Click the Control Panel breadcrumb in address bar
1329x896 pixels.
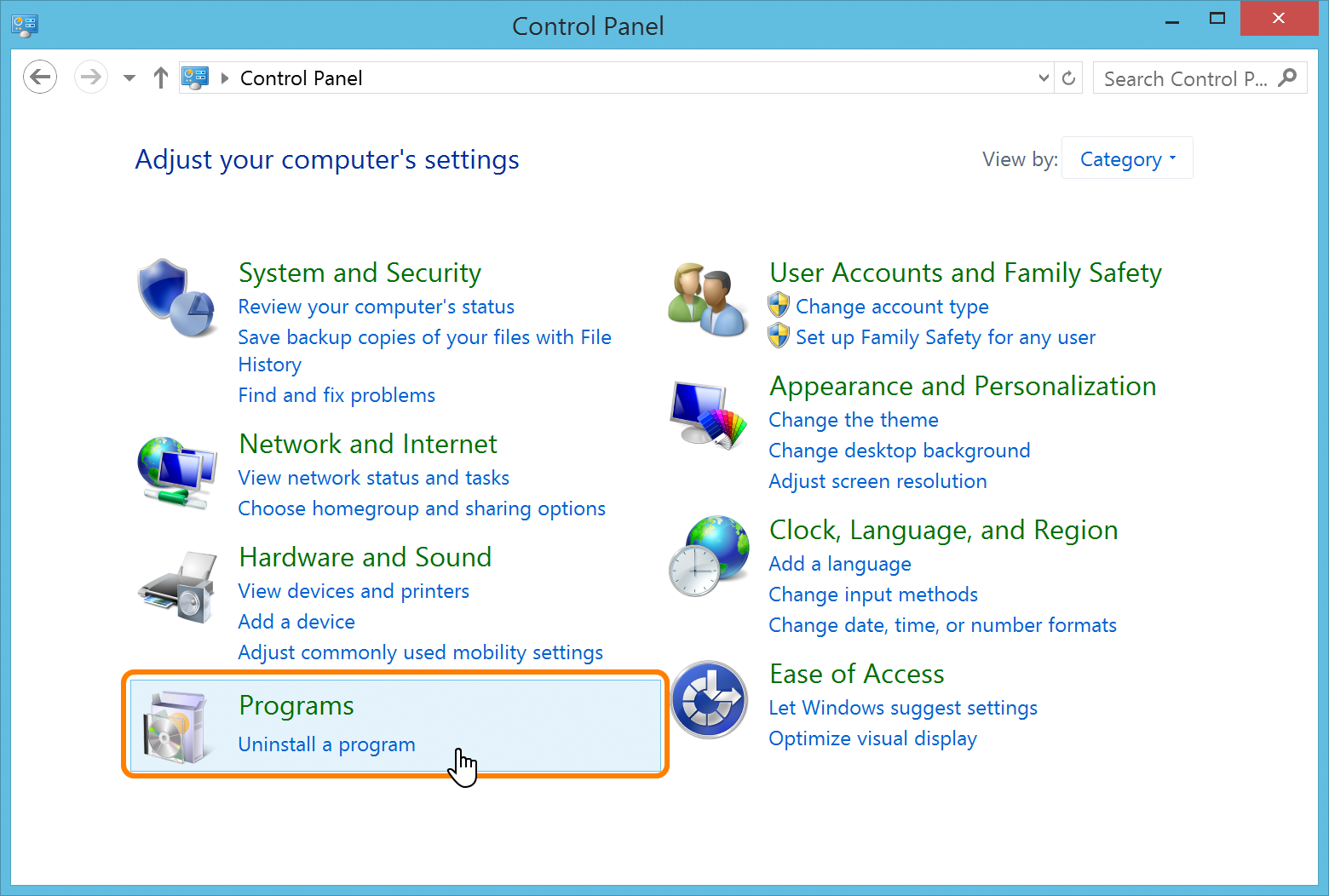tap(301, 78)
